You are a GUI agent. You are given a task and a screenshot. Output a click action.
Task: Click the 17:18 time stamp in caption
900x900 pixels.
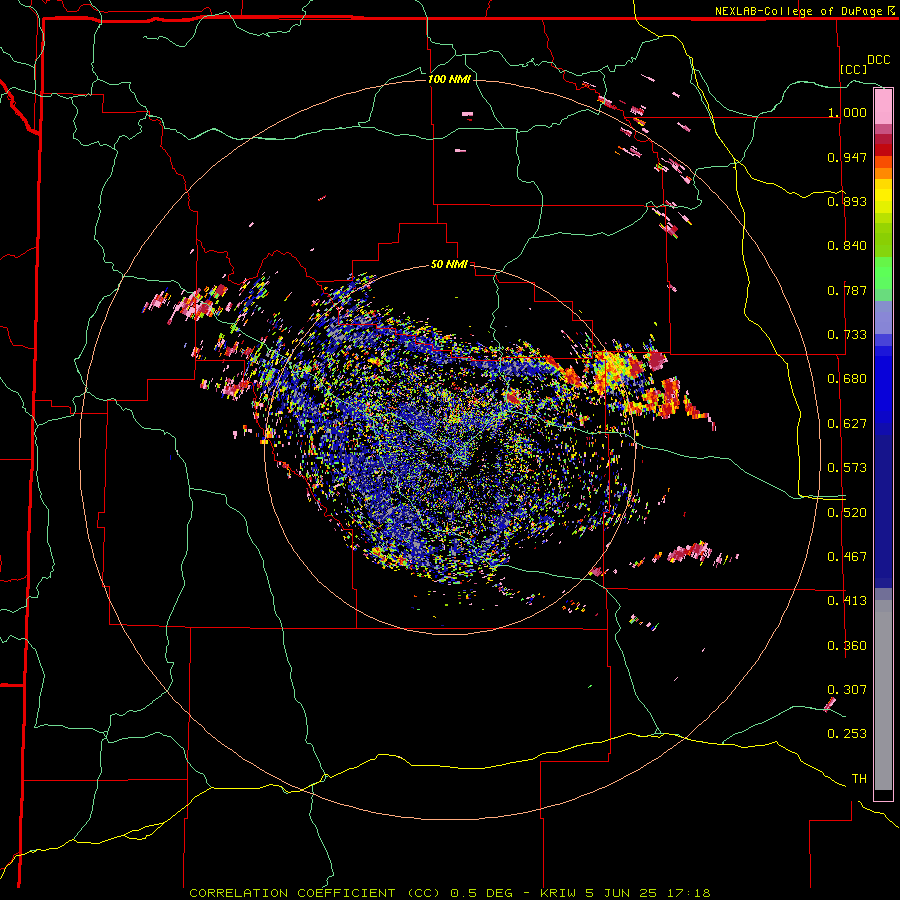[x=689, y=893]
